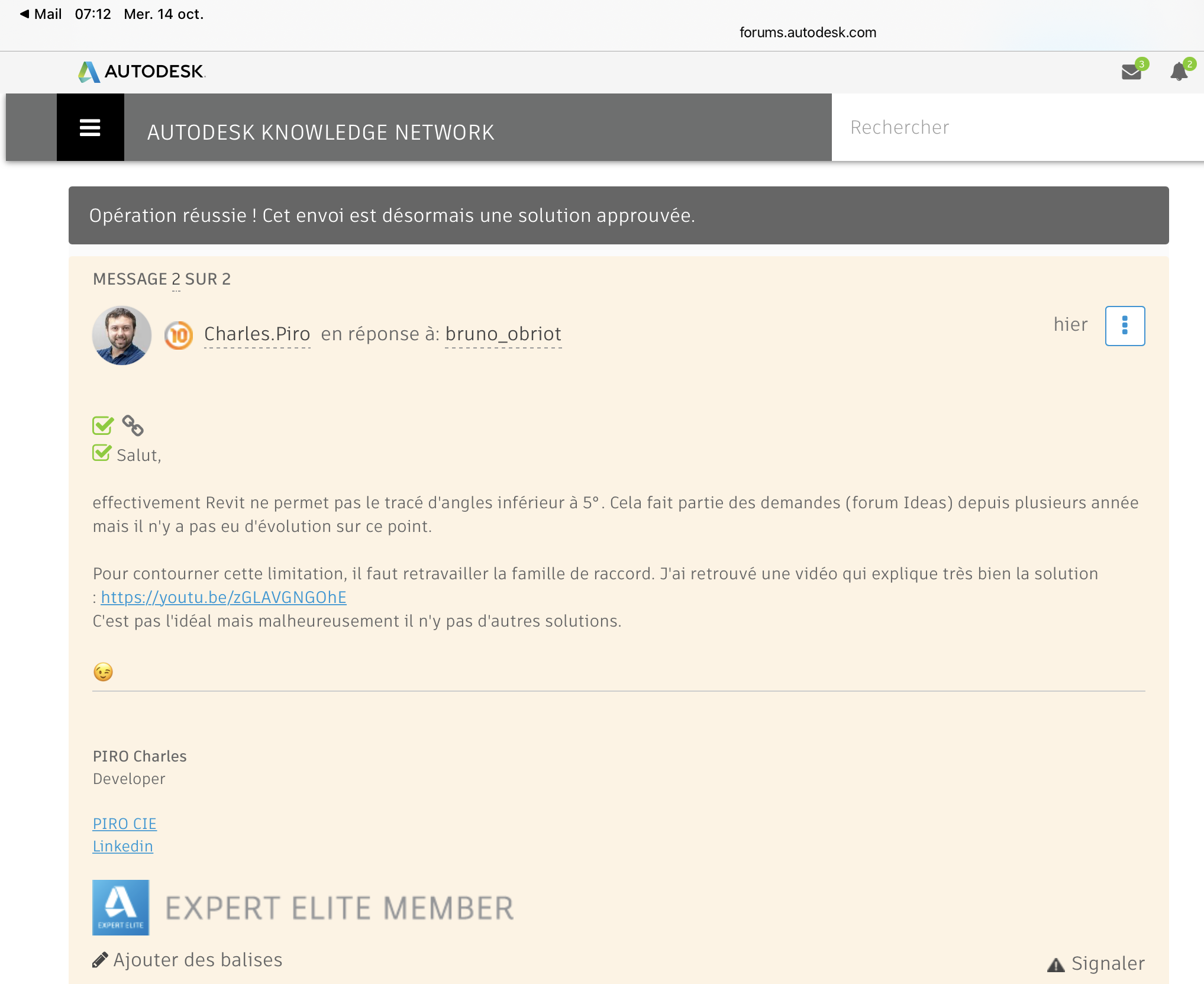
Task: Open the envelope messages icon
Action: tap(1131, 72)
